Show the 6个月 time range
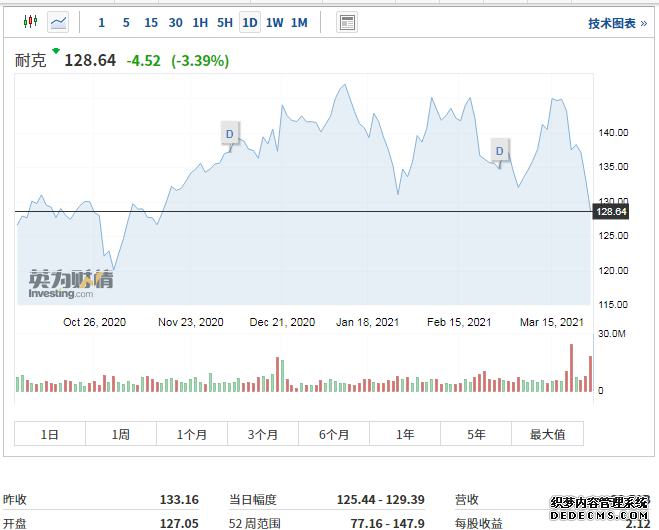 334,434
